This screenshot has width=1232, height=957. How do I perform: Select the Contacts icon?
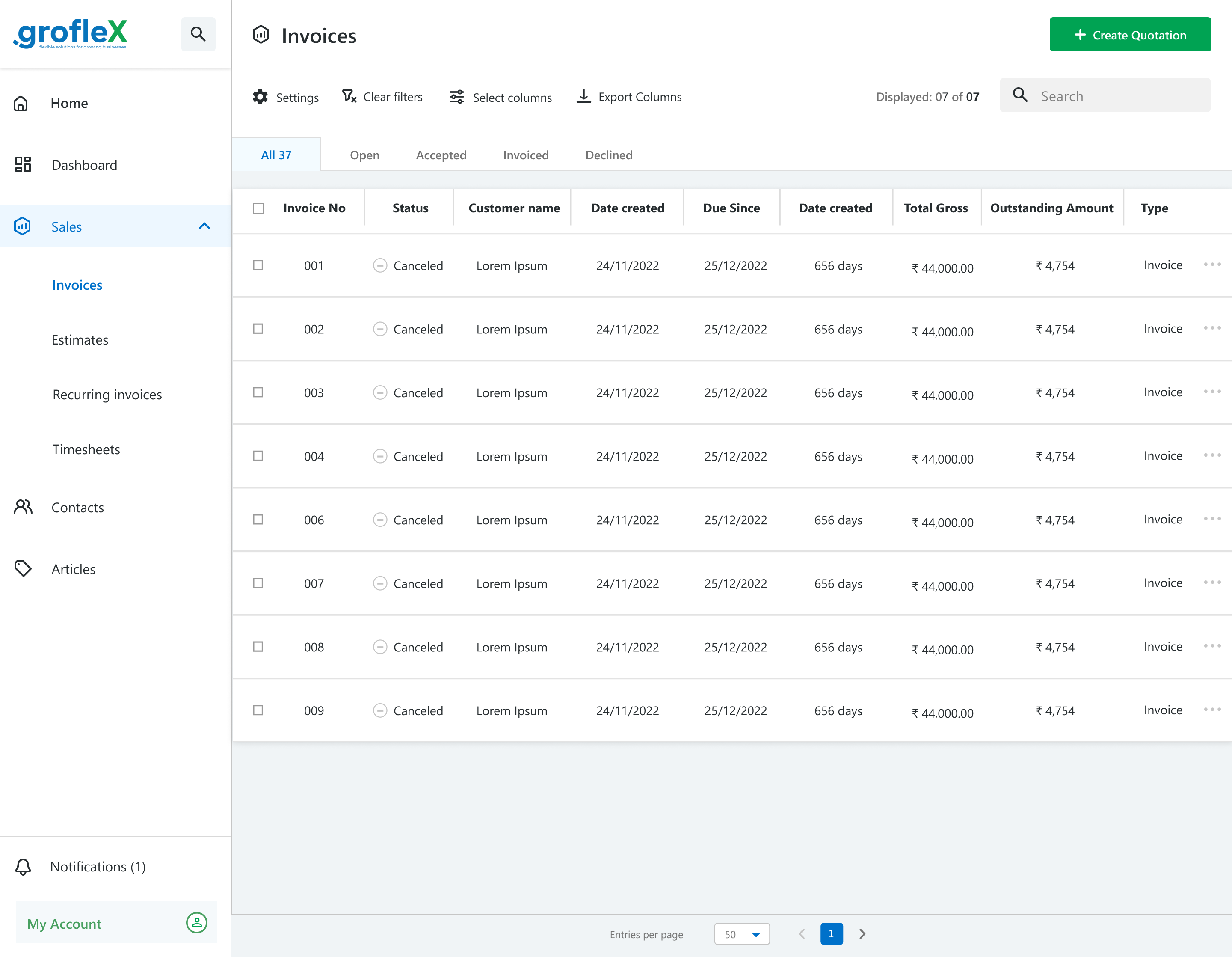pyautogui.click(x=23, y=507)
